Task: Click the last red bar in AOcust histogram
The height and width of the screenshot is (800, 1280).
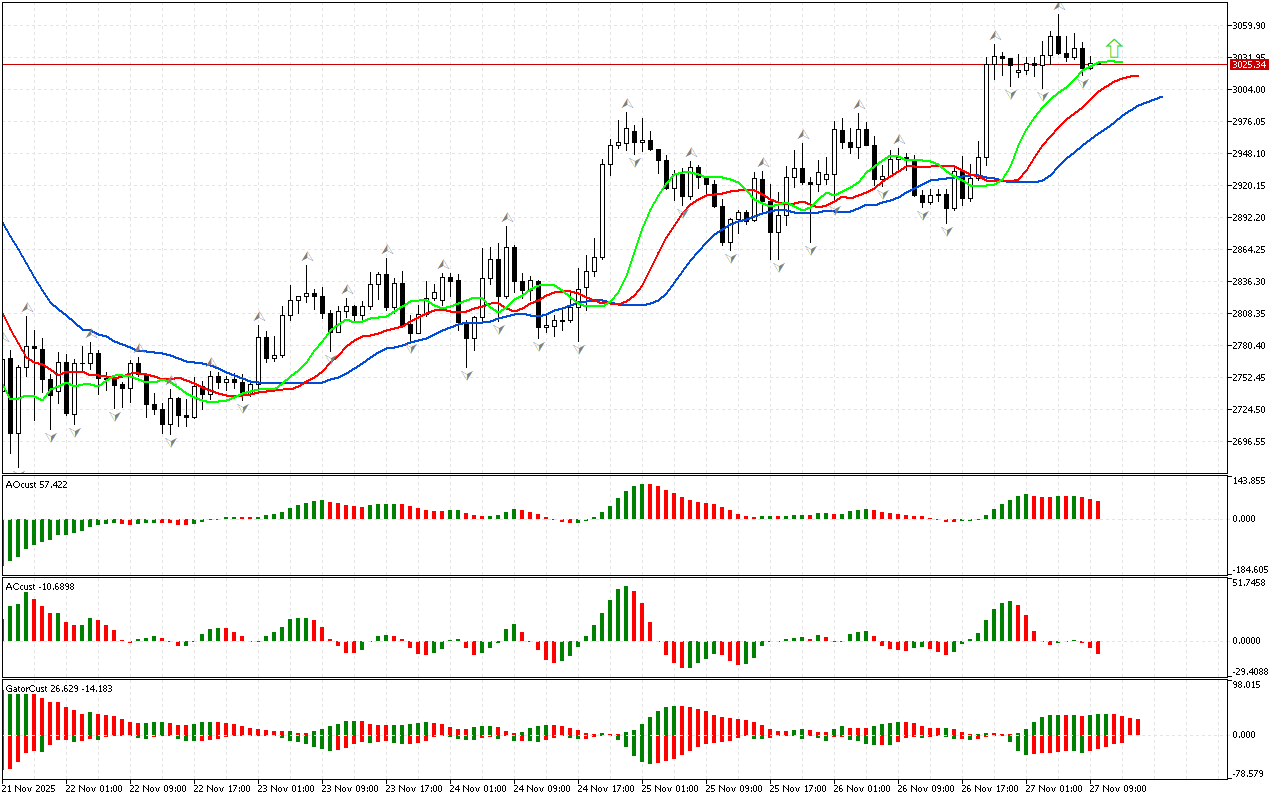Action: (x=1098, y=510)
